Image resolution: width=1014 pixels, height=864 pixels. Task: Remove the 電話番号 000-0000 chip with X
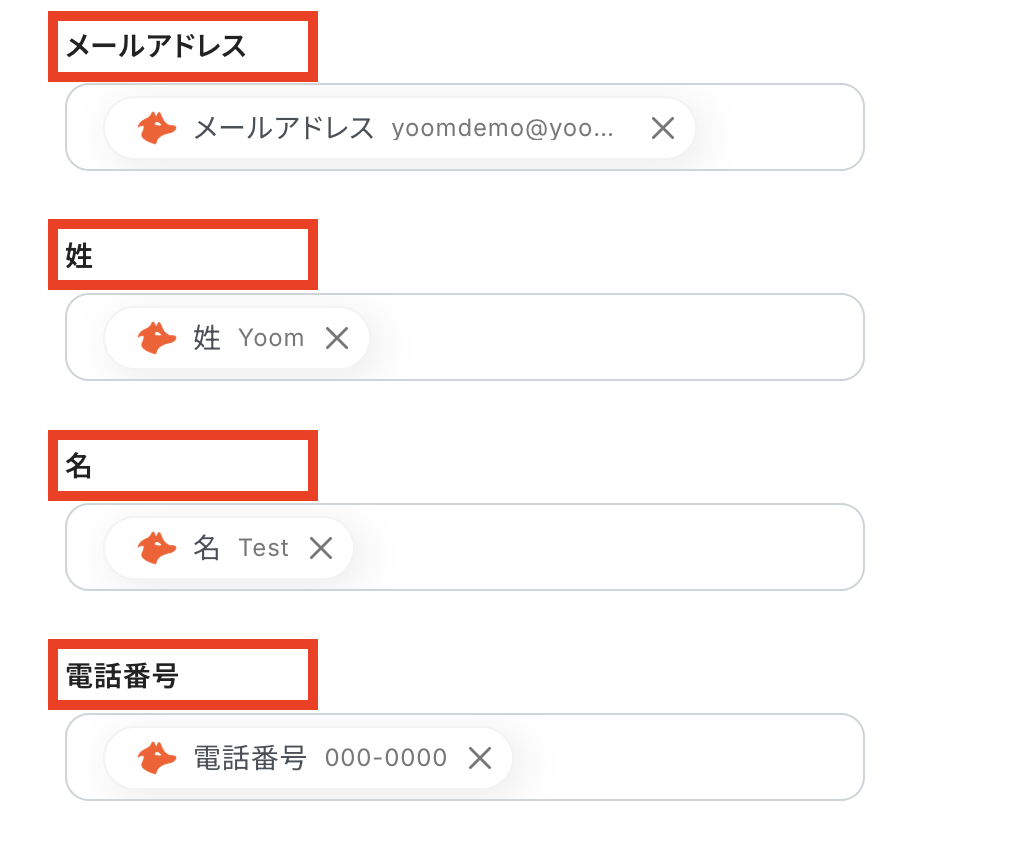(480, 758)
